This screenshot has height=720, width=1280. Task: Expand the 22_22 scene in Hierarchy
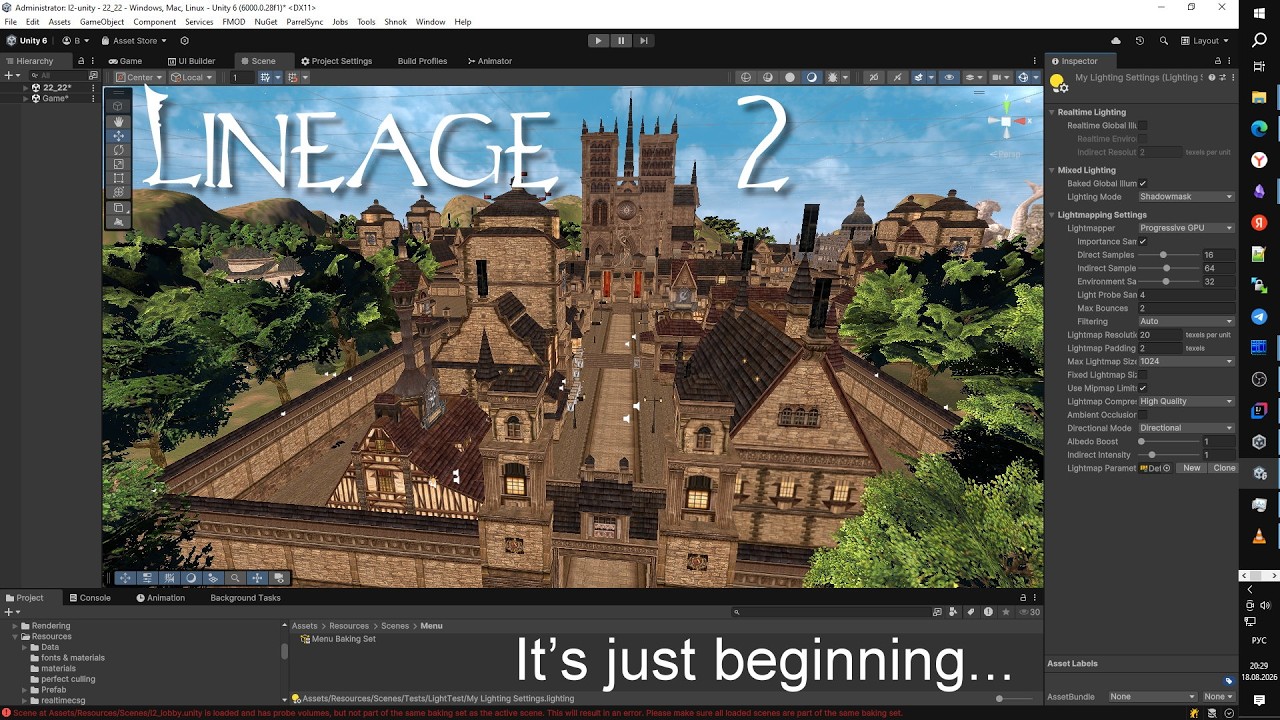pyautogui.click(x=27, y=88)
